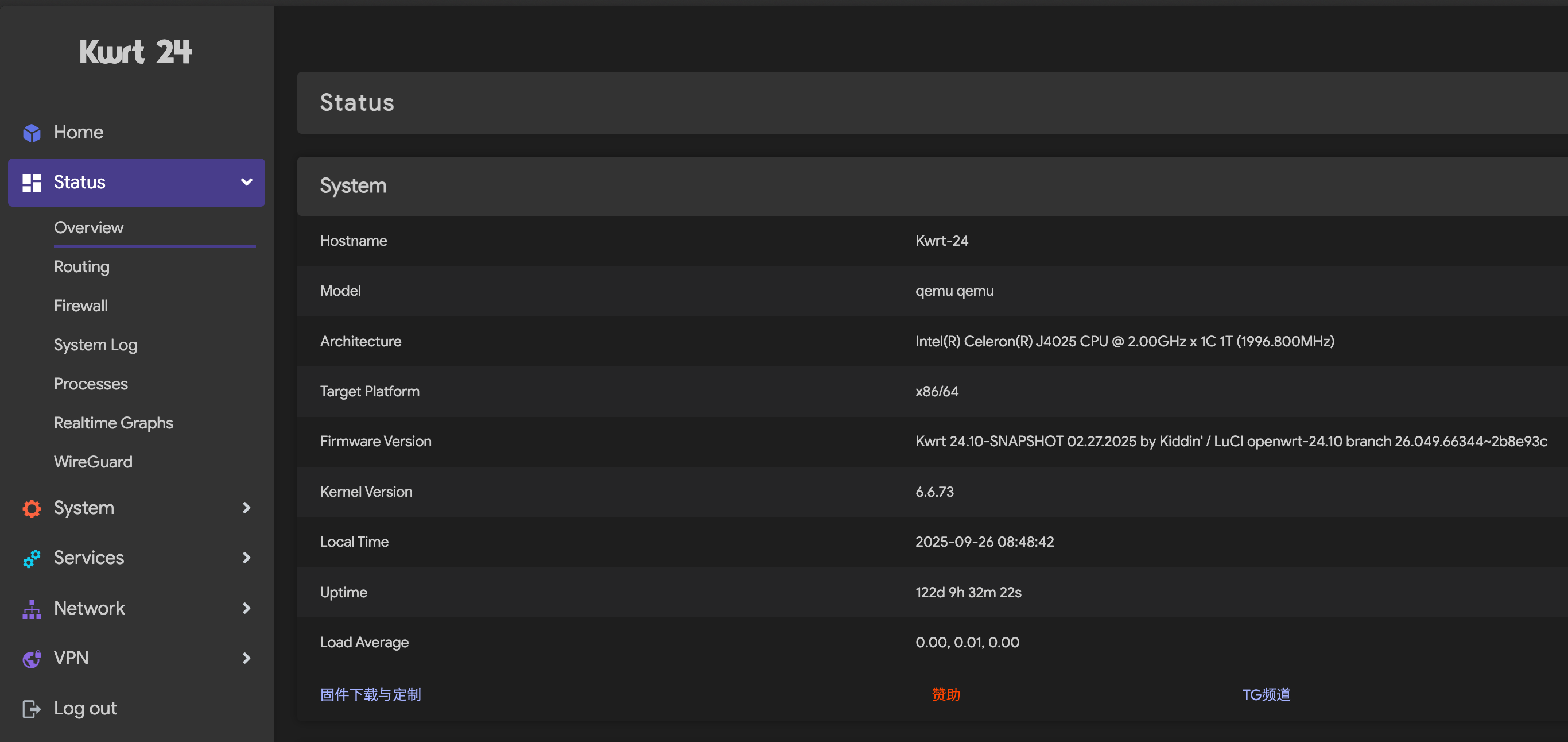Expand the Network menu arrow

(x=247, y=608)
